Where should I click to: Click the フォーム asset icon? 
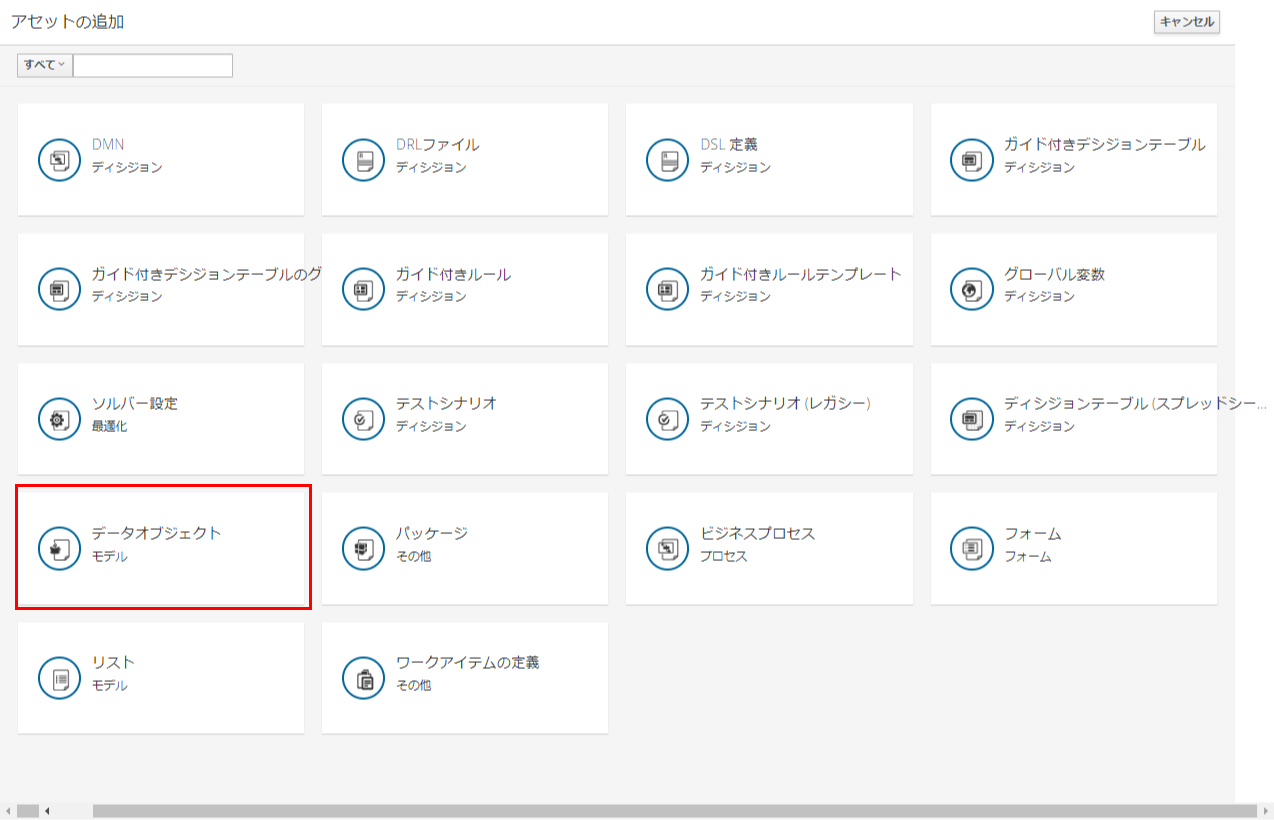pyautogui.click(x=972, y=549)
